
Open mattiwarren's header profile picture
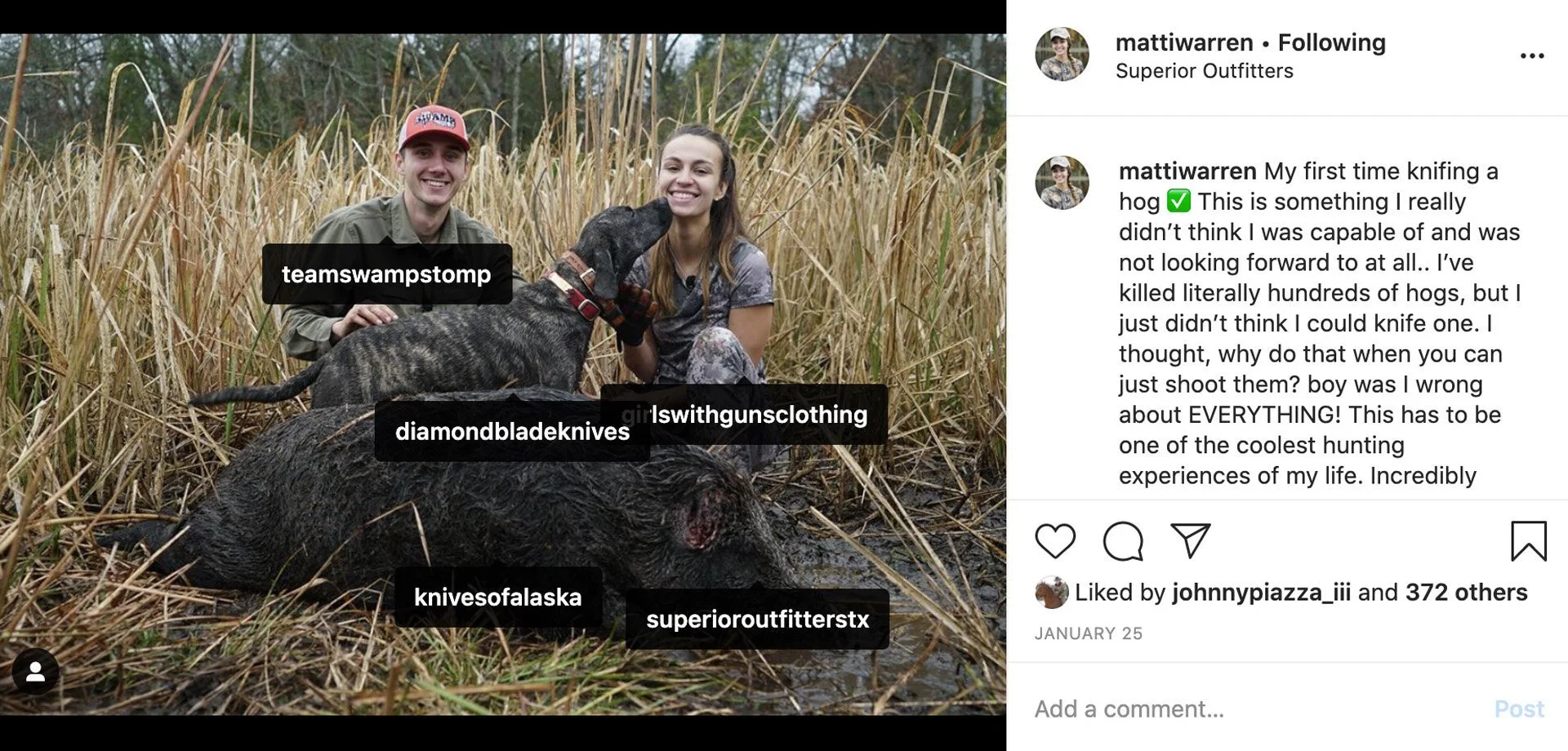tap(1062, 55)
